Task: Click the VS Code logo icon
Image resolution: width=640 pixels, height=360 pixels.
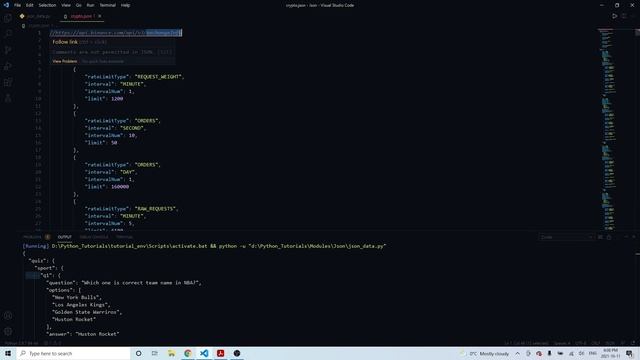Action: pyautogui.click(x=6, y=5)
